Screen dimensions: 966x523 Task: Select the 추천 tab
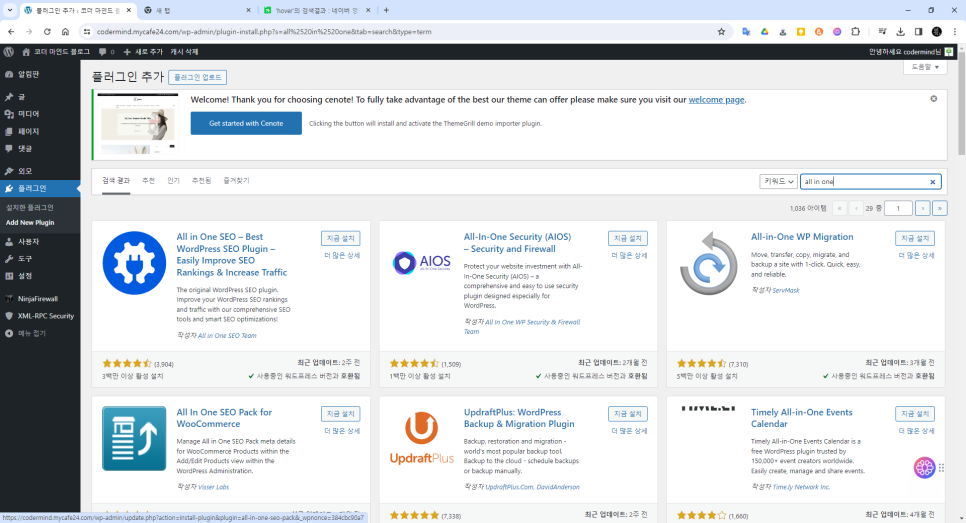pos(148,180)
